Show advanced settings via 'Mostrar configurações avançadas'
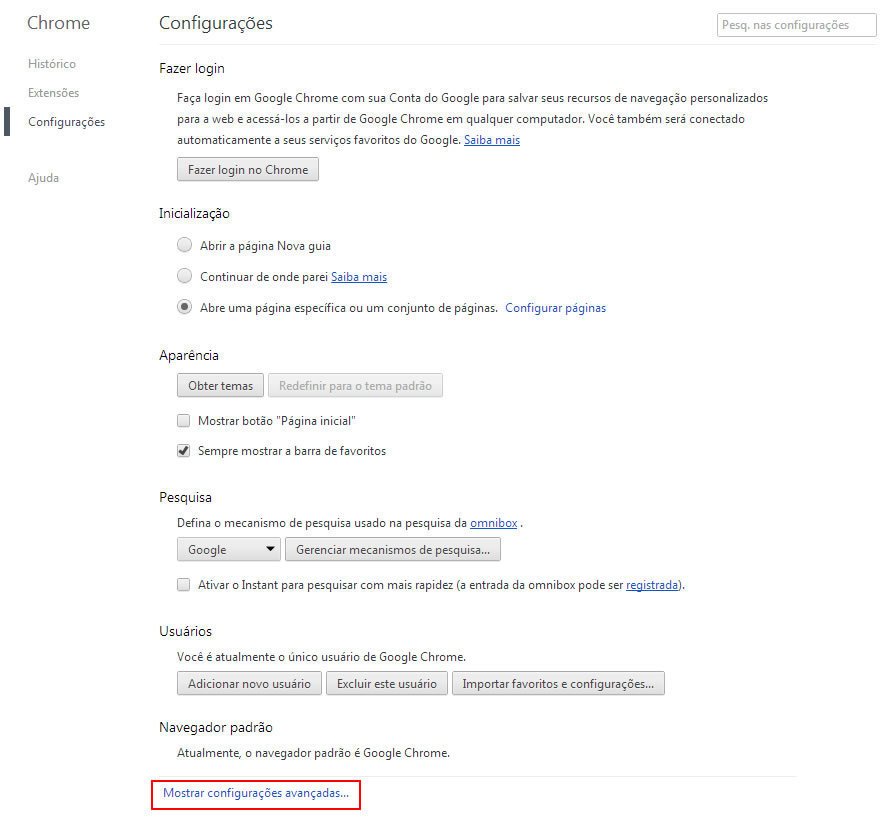The width and height of the screenshot is (891, 838). pos(256,794)
